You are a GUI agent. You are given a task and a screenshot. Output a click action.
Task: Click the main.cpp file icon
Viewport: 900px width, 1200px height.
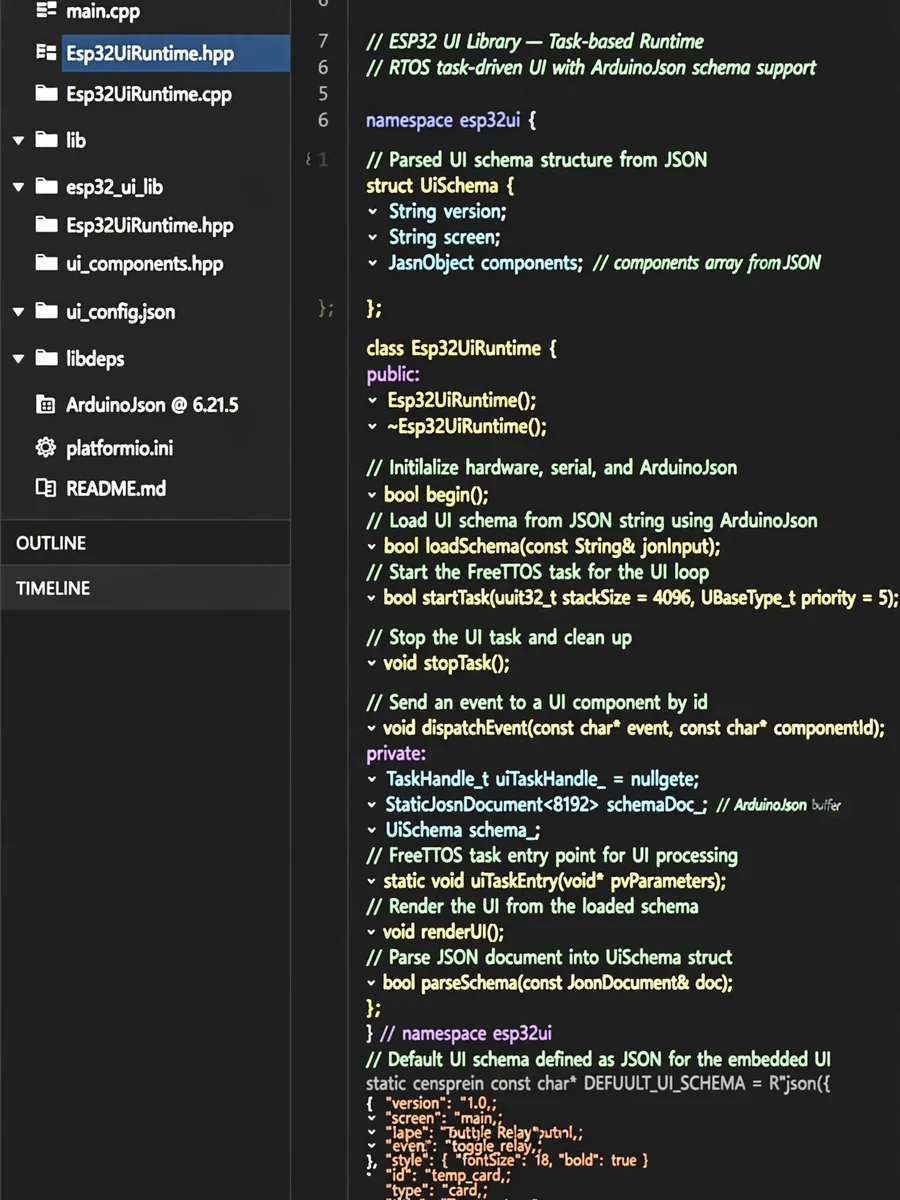click(46, 12)
